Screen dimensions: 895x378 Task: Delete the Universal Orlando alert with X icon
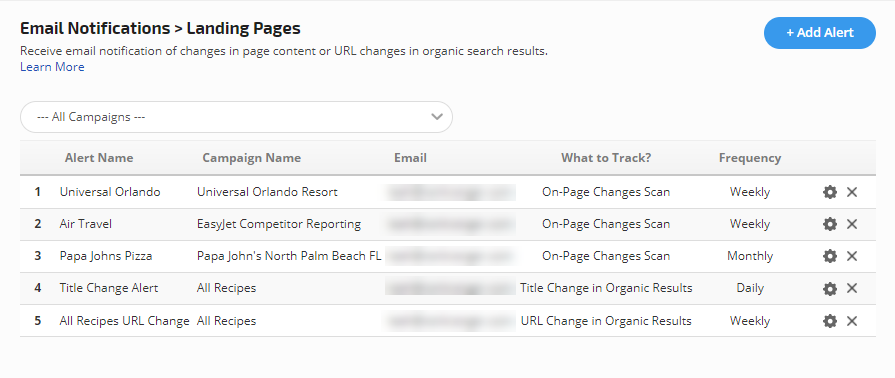pos(852,192)
